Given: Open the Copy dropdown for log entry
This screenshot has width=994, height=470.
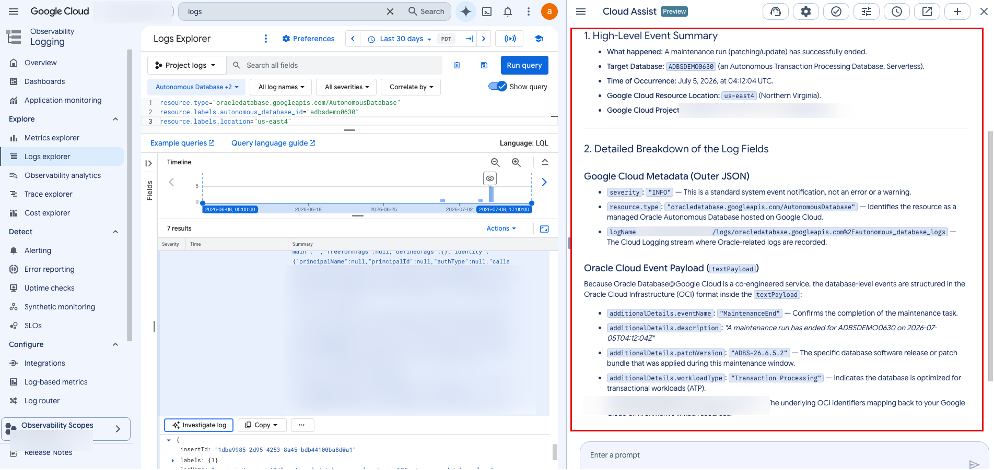Looking at the screenshot, I should [262, 425].
